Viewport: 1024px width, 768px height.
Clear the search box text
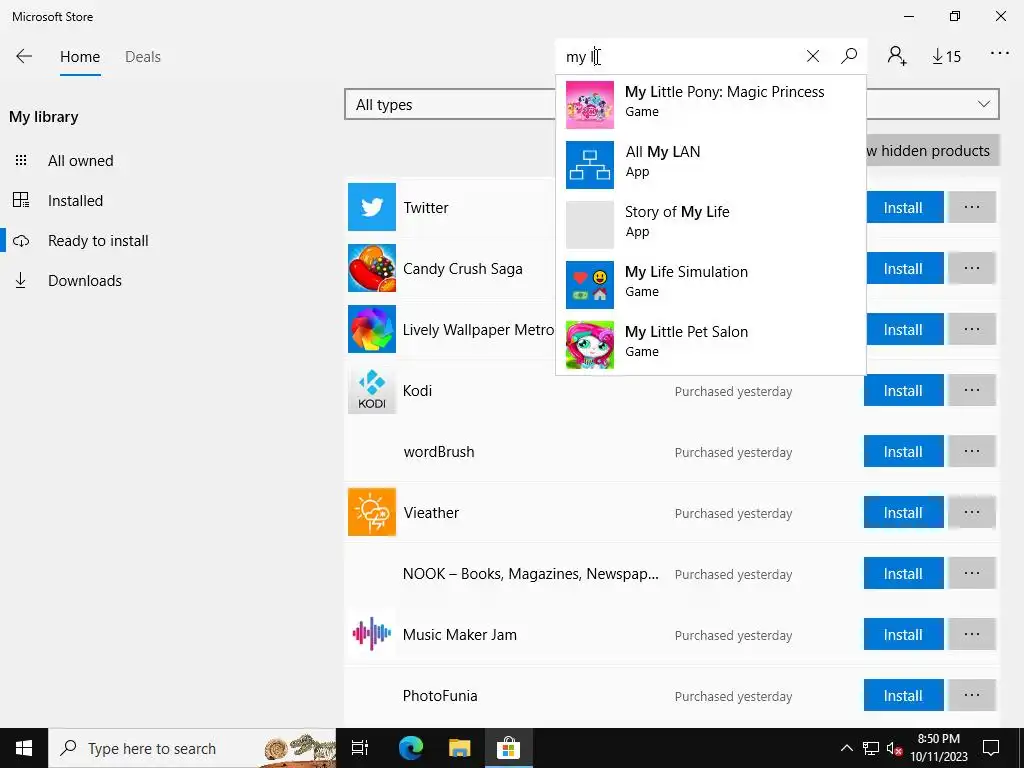tap(812, 56)
